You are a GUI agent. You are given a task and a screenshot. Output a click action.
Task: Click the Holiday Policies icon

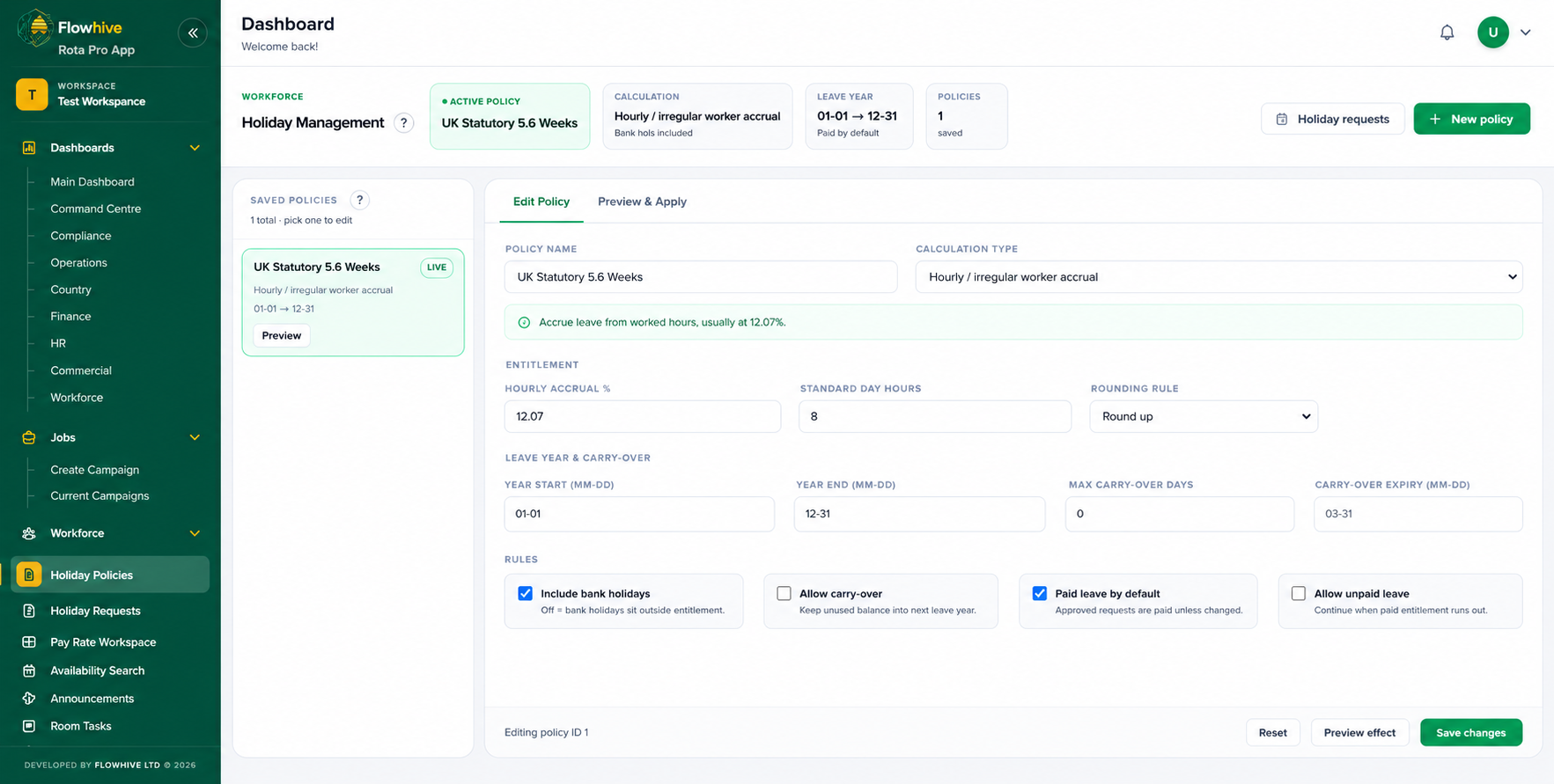click(29, 575)
